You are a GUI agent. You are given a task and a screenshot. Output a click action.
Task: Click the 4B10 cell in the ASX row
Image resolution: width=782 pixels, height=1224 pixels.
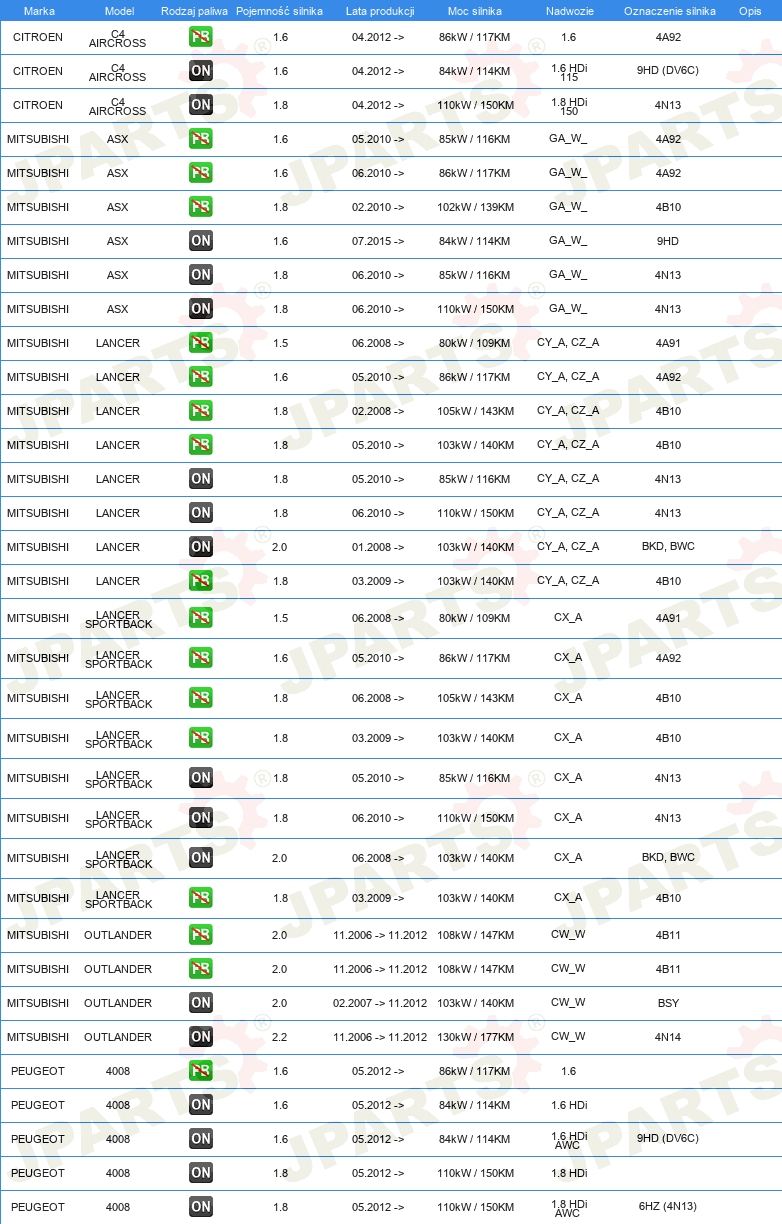(668, 207)
